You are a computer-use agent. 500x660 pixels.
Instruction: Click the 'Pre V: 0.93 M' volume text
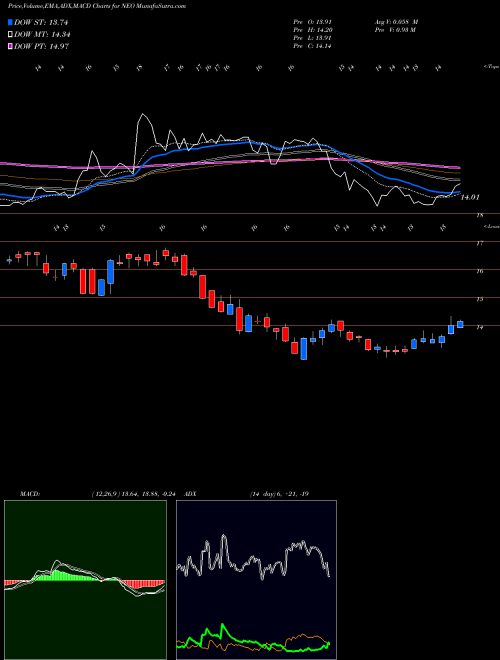coord(395,30)
